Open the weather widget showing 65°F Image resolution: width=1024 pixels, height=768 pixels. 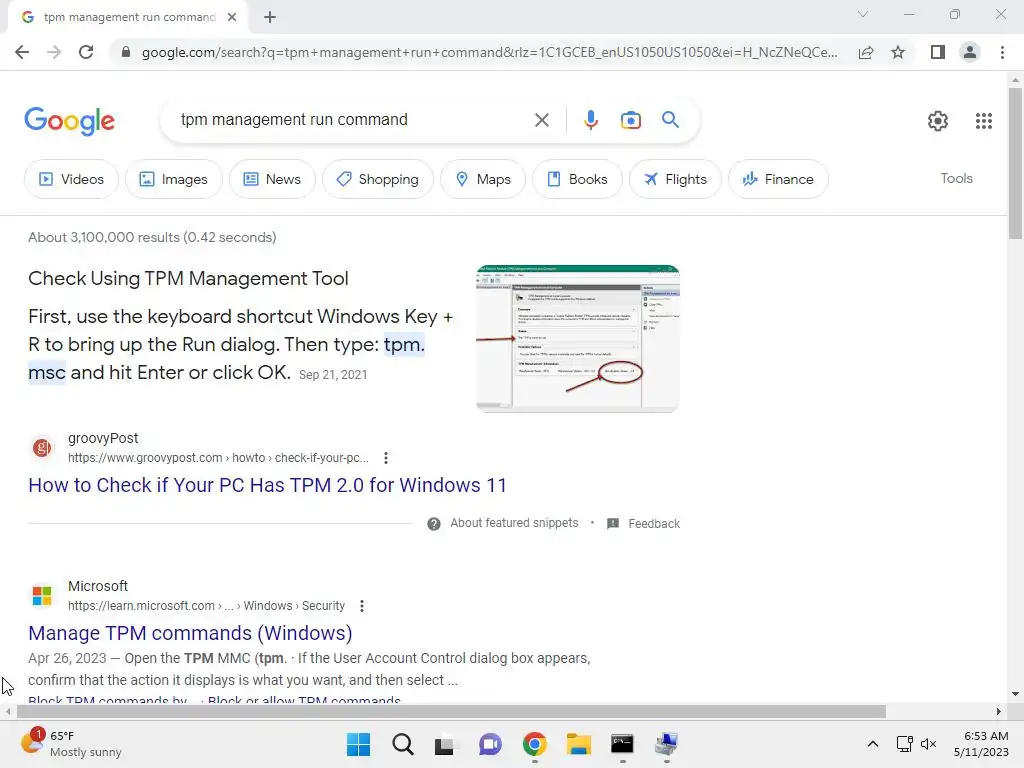coord(71,744)
